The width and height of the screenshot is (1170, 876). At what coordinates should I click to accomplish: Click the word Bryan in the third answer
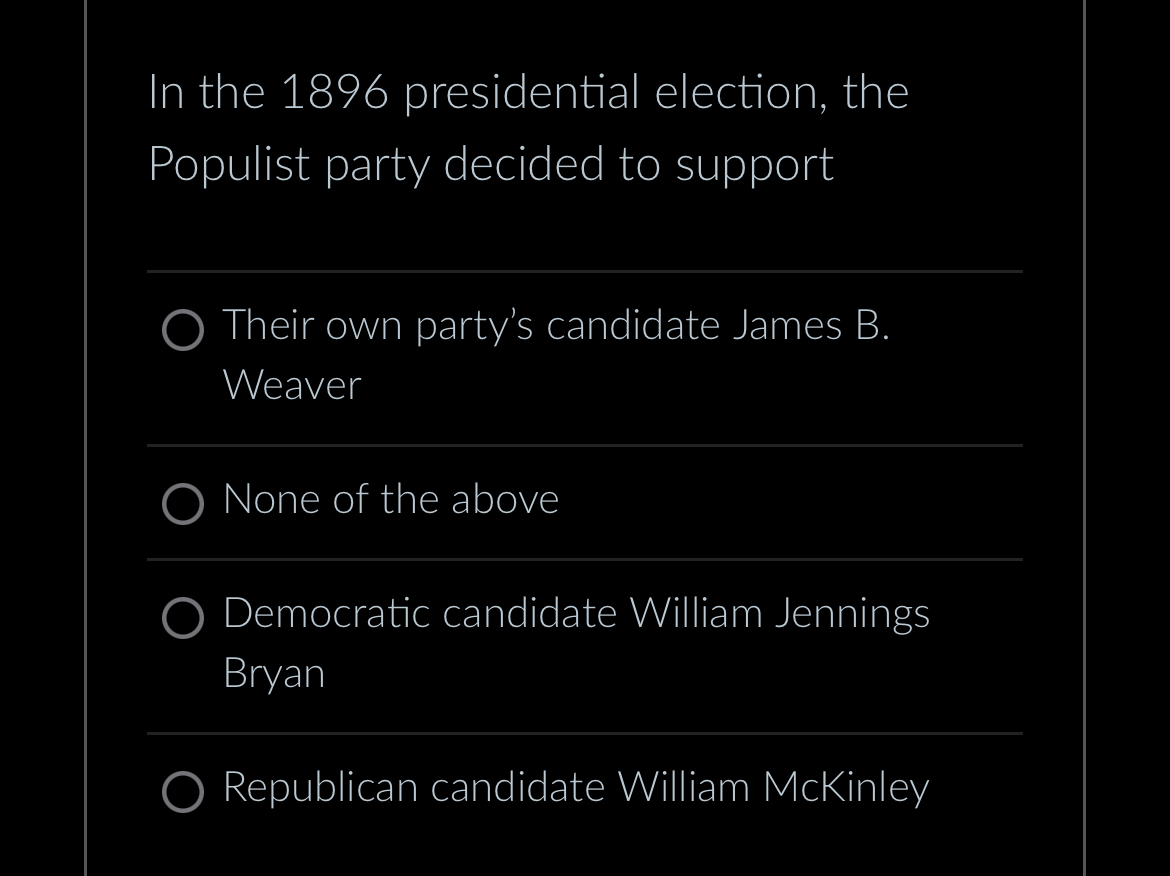click(273, 673)
